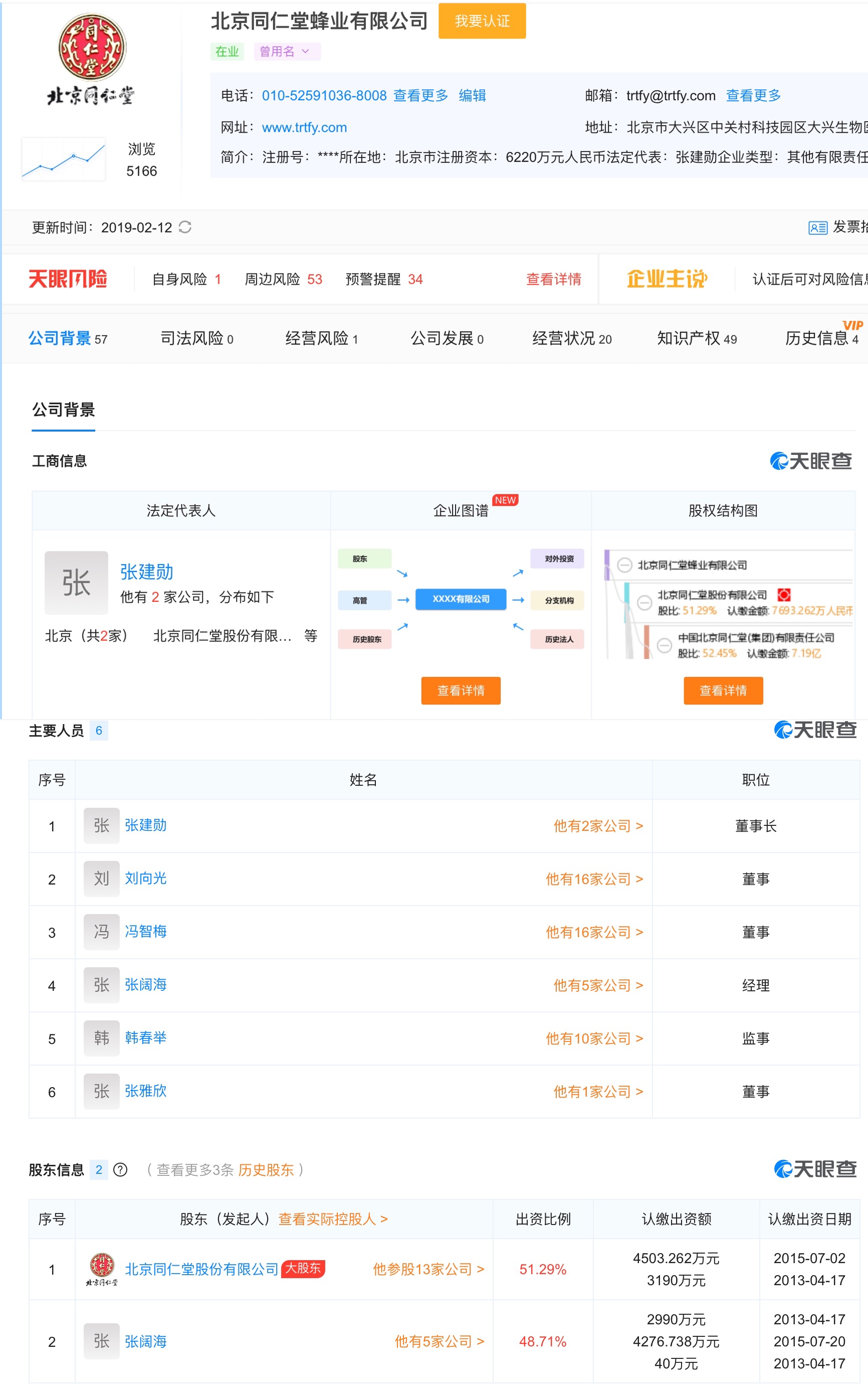868x1393 pixels.
Task: Open 冯智梅 in the 主要人员 table
Action: pos(146,931)
